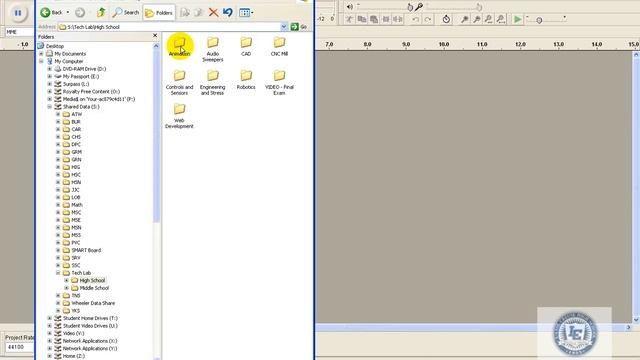Select the CNC Mill folder
640x360 pixels.
[x=279, y=47]
